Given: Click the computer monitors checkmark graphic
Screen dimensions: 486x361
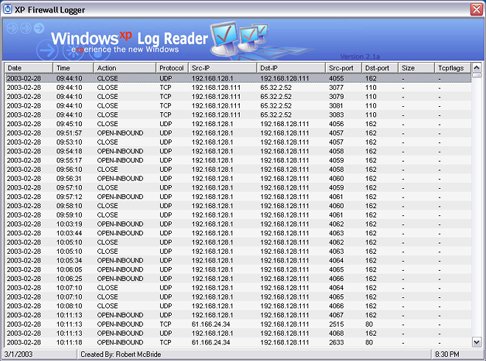Looking at the screenshot, I should [239, 39].
